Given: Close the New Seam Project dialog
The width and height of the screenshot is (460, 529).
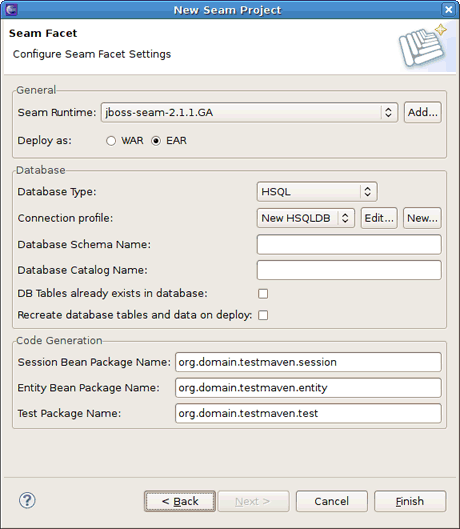Looking at the screenshot, I should click(x=449, y=9).
